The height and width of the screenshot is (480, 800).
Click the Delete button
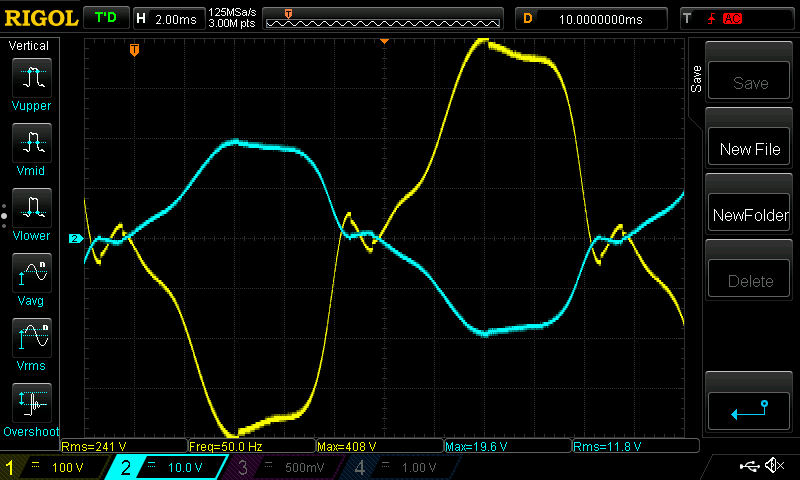coord(749,279)
